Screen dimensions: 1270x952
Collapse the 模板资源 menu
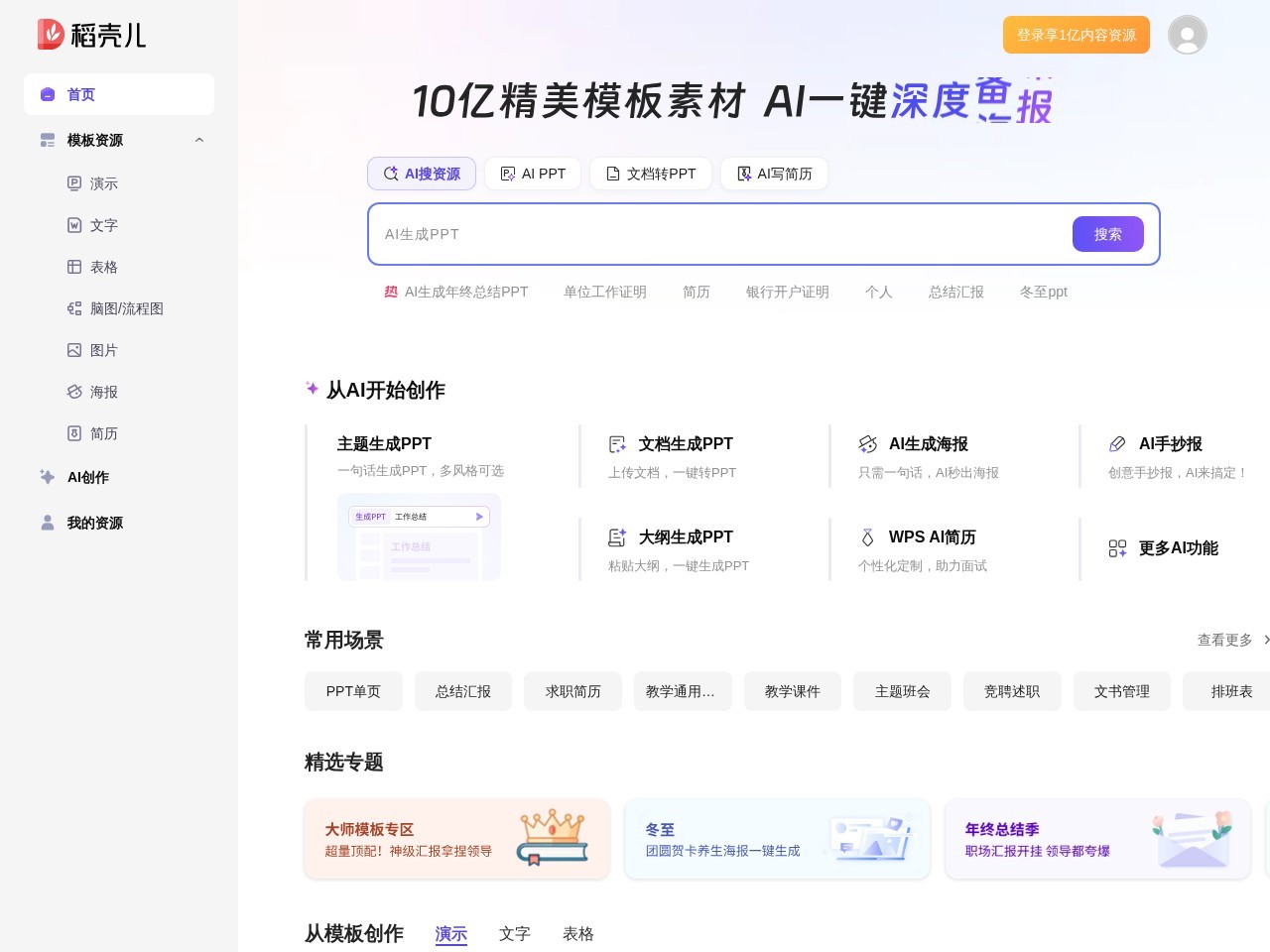click(x=199, y=140)
